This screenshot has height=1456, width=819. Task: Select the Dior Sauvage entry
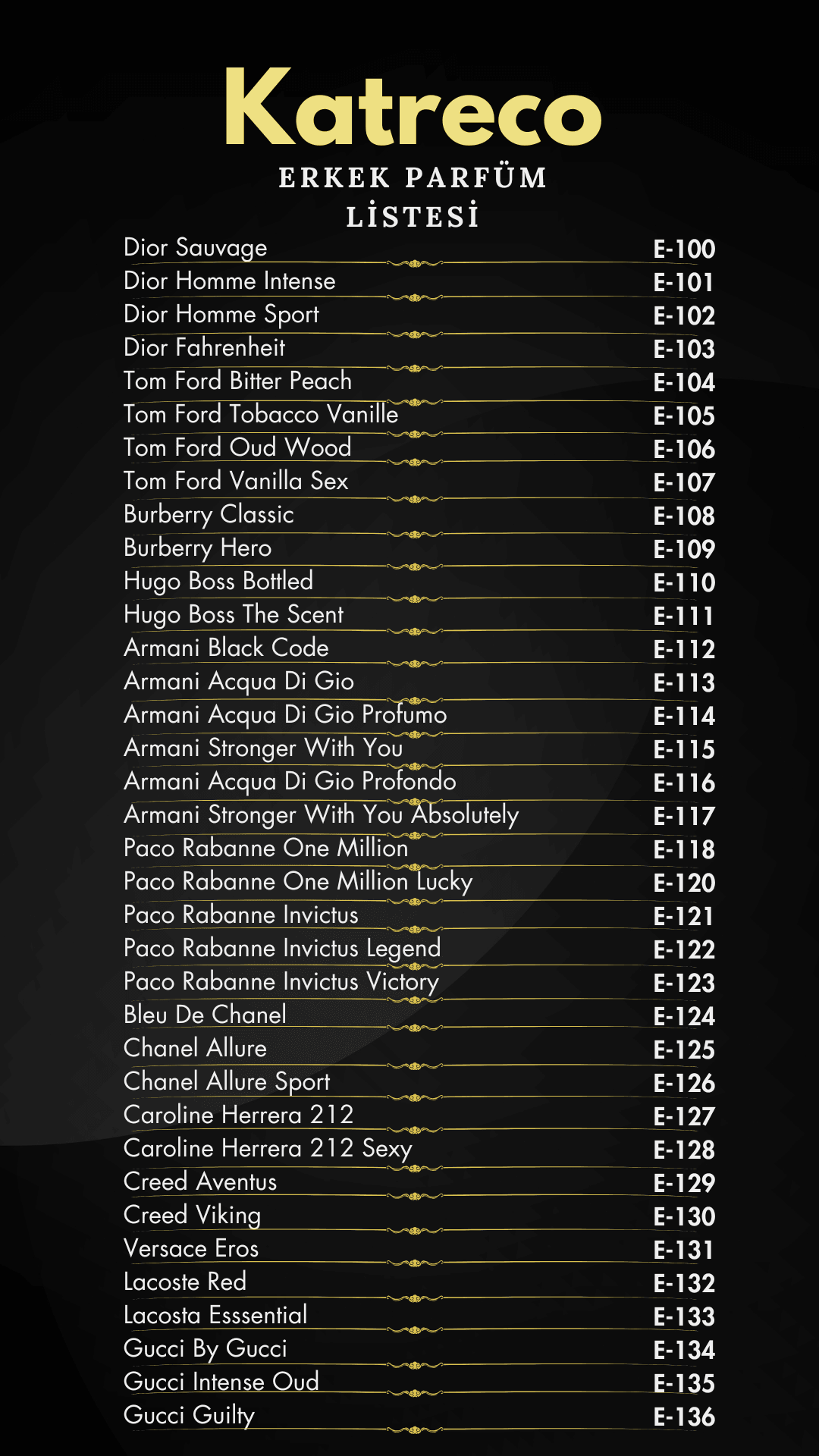click(196, 248)
